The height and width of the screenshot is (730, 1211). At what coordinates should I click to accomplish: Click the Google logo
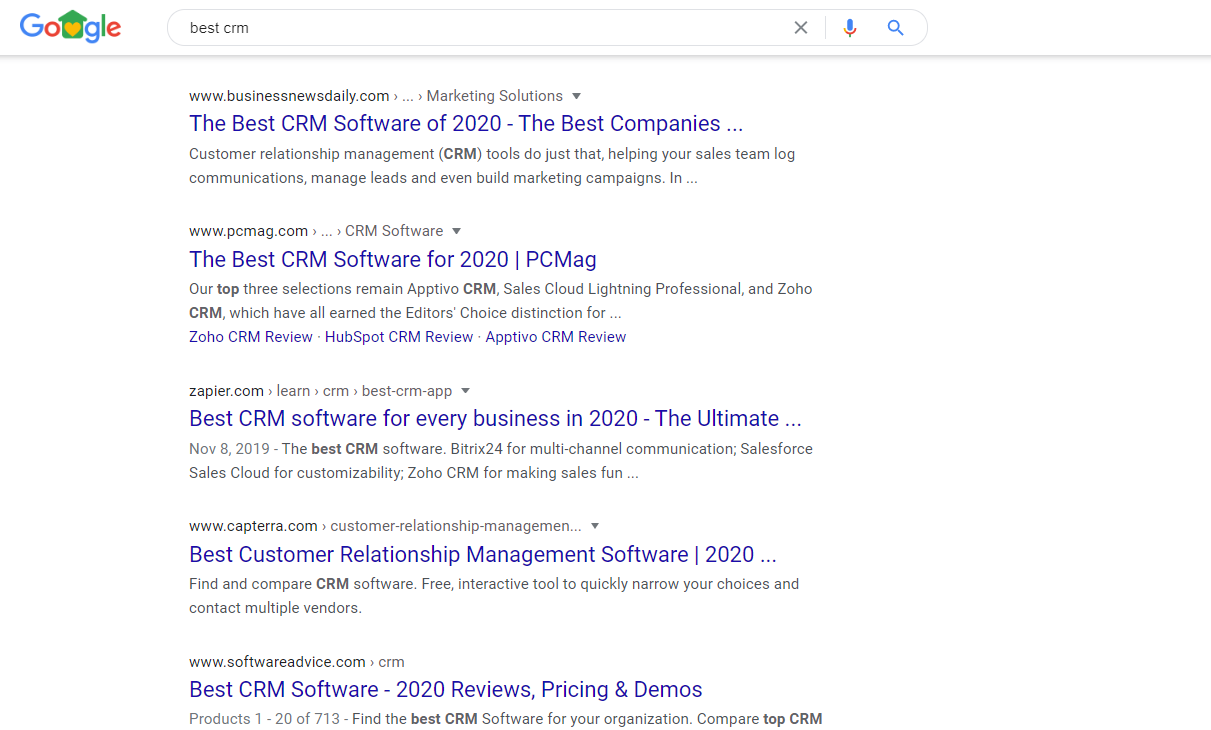70,27
